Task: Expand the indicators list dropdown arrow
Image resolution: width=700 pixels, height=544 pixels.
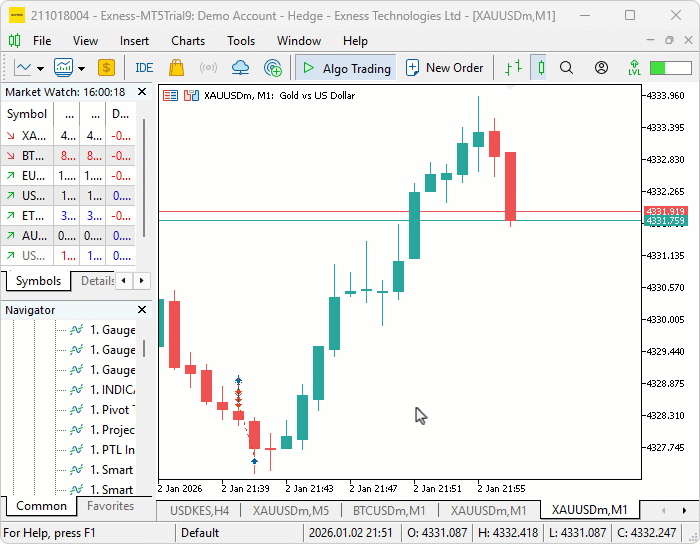Action: click(x=81, y=69)
